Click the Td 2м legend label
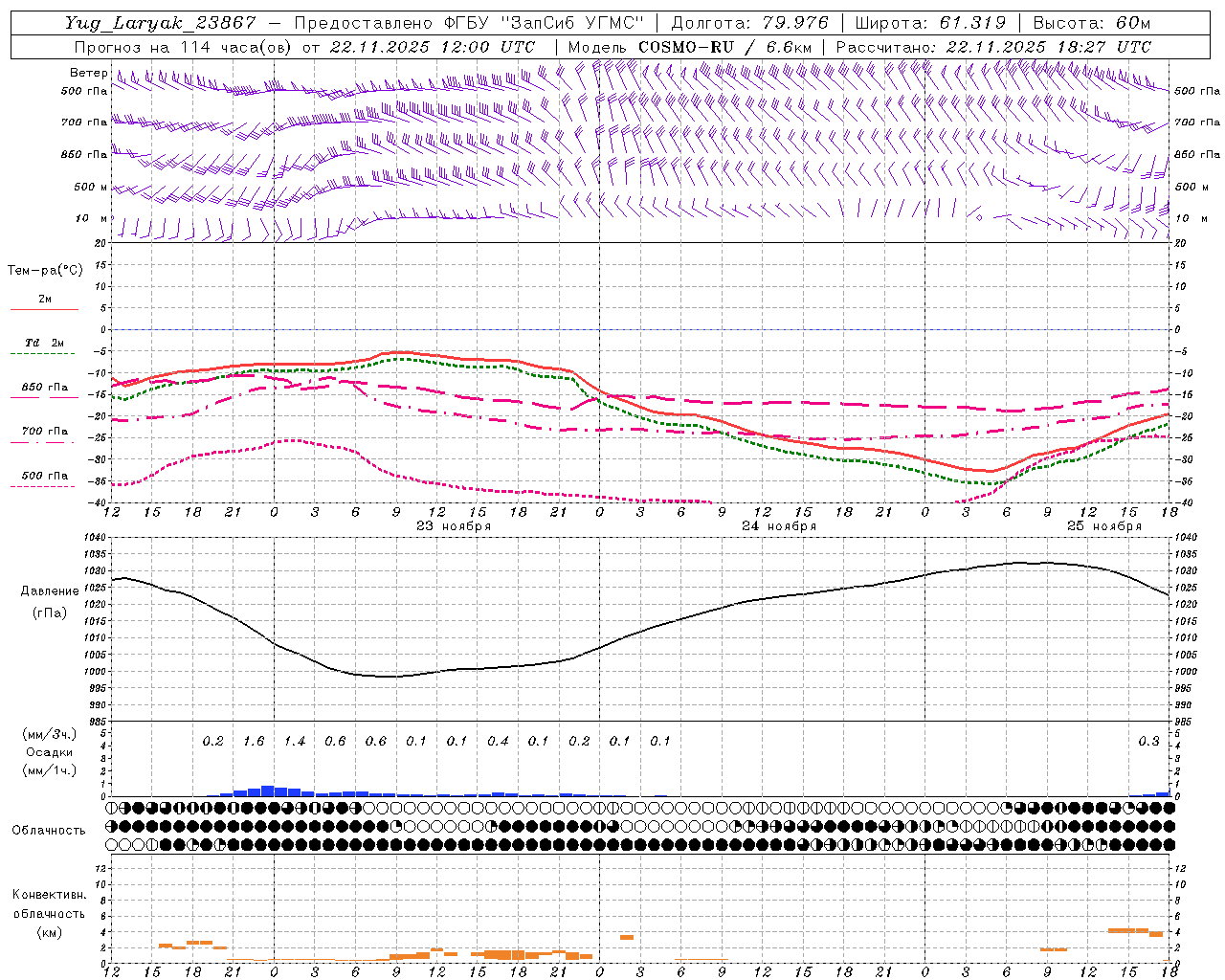1225x980 pixels. (x=45, y=343)
